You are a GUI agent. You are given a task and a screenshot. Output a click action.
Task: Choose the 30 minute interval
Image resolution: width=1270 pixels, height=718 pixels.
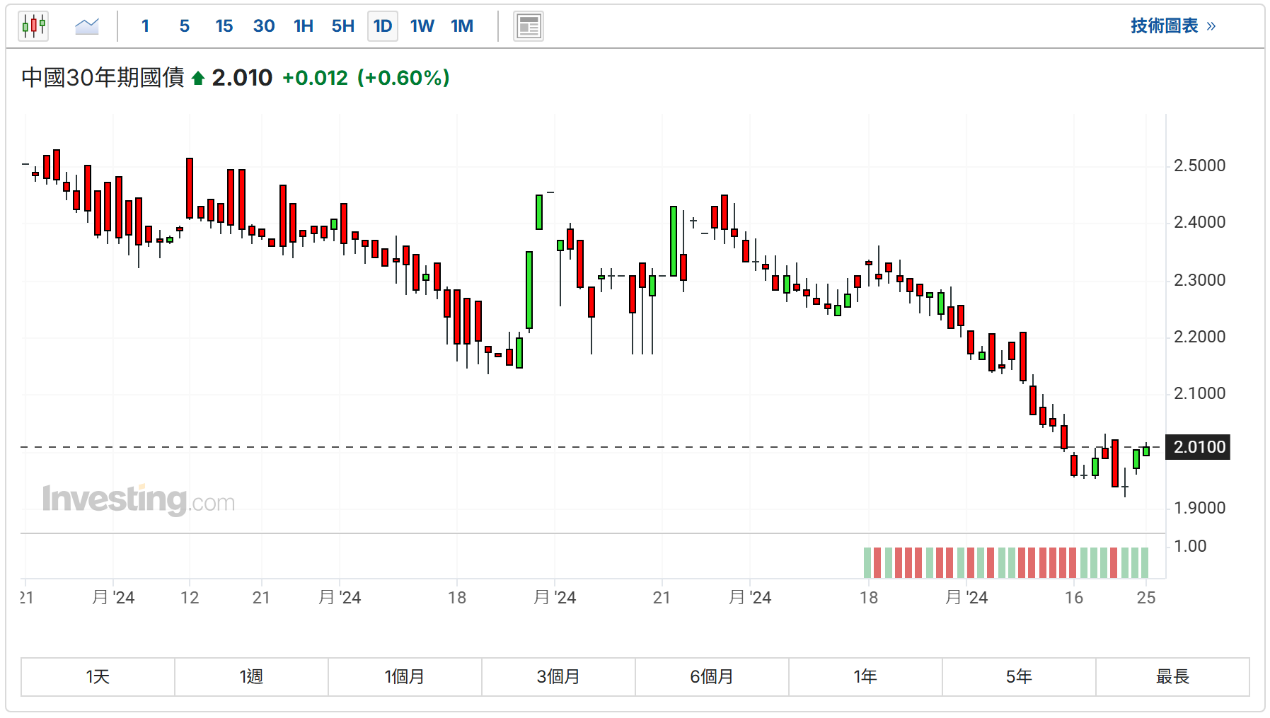[x=264, y=26]
